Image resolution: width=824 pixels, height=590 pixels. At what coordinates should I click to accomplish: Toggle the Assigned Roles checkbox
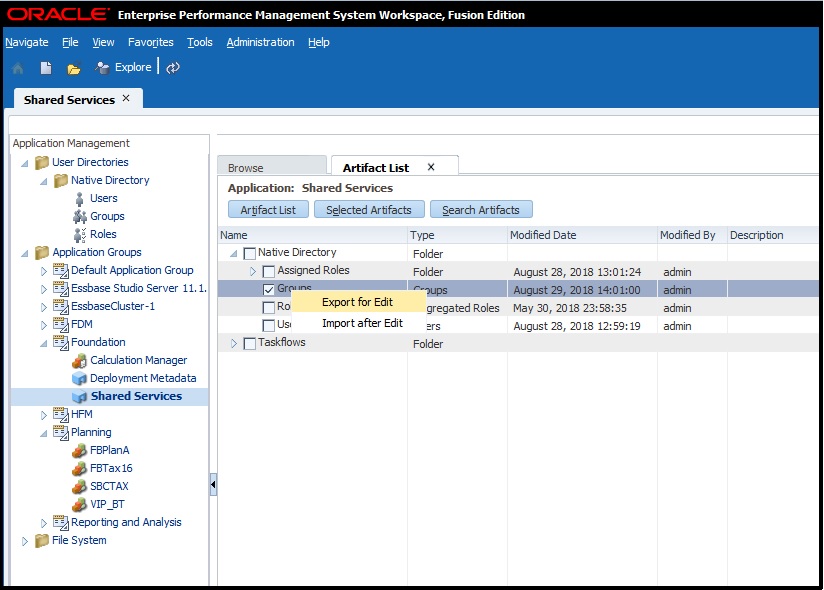click(x=268, y=272)
